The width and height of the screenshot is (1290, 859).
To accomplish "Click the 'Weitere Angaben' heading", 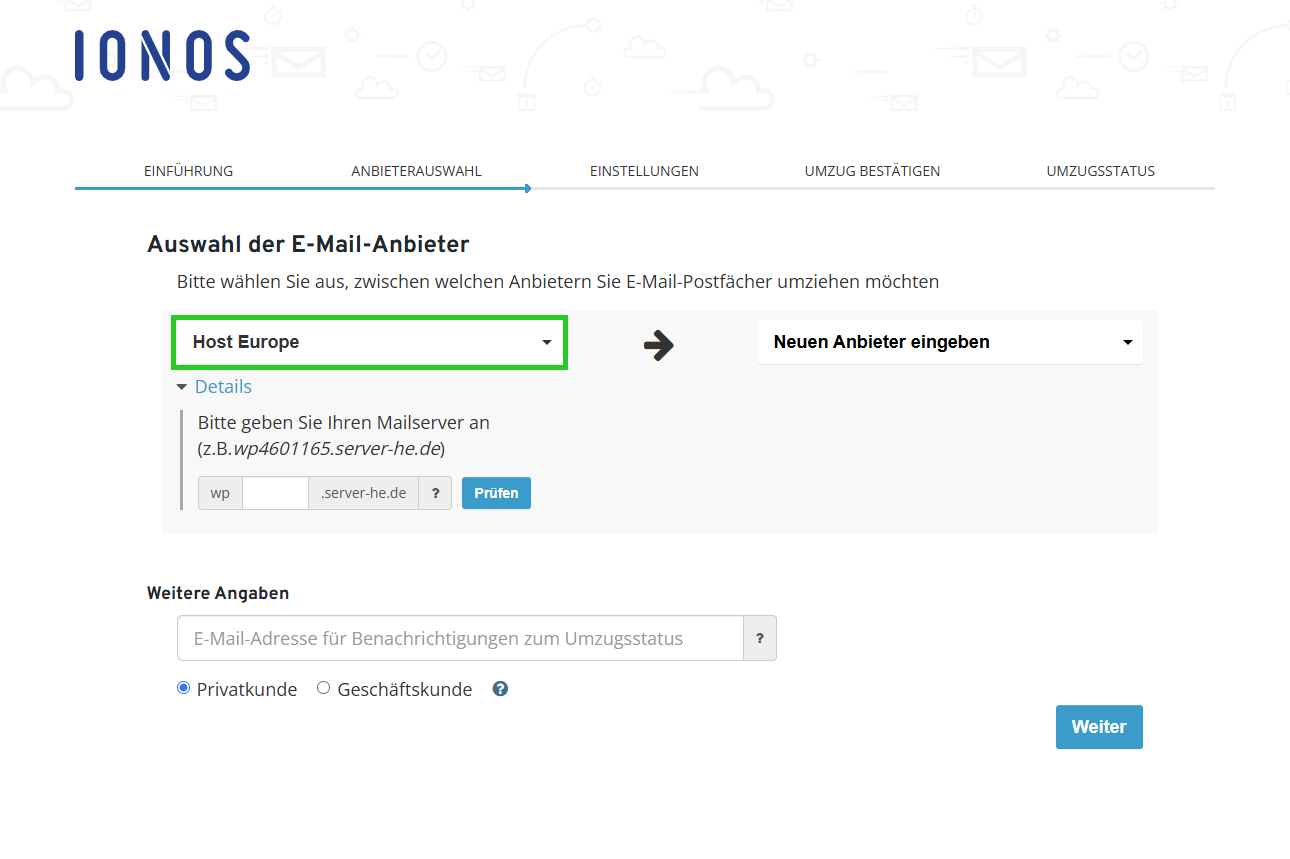I will pos(218,593).
